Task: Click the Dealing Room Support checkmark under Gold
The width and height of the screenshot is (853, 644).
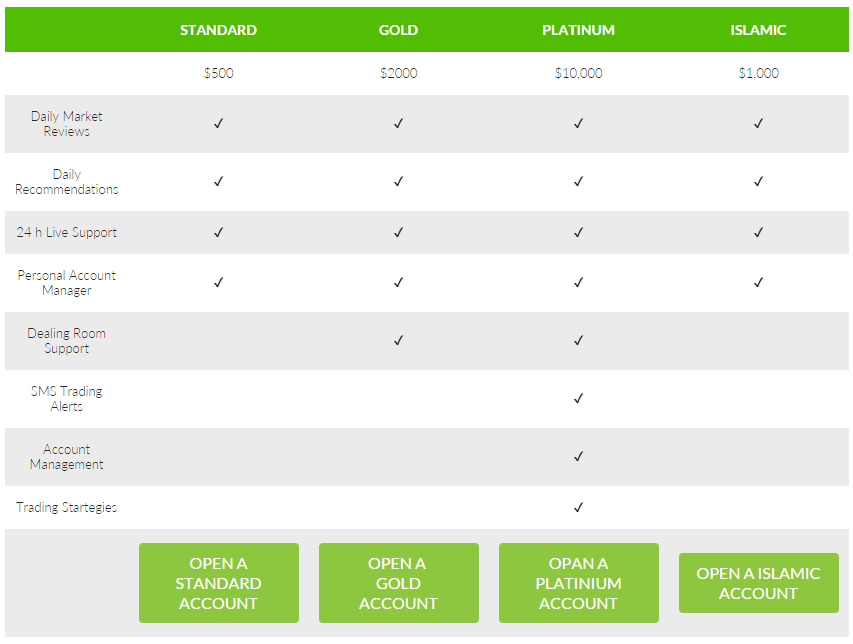Action: 398,340
